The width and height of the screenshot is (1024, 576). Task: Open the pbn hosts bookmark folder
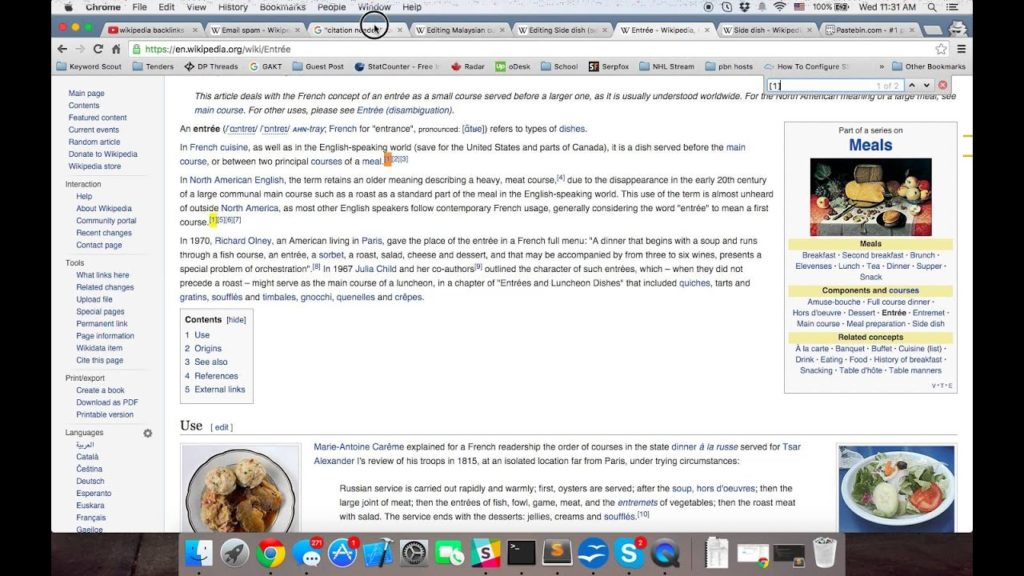coord(728,67)
